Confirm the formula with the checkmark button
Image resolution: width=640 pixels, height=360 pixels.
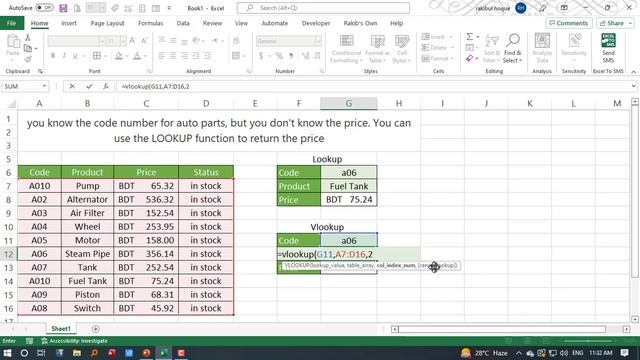[x=89, y=87]
